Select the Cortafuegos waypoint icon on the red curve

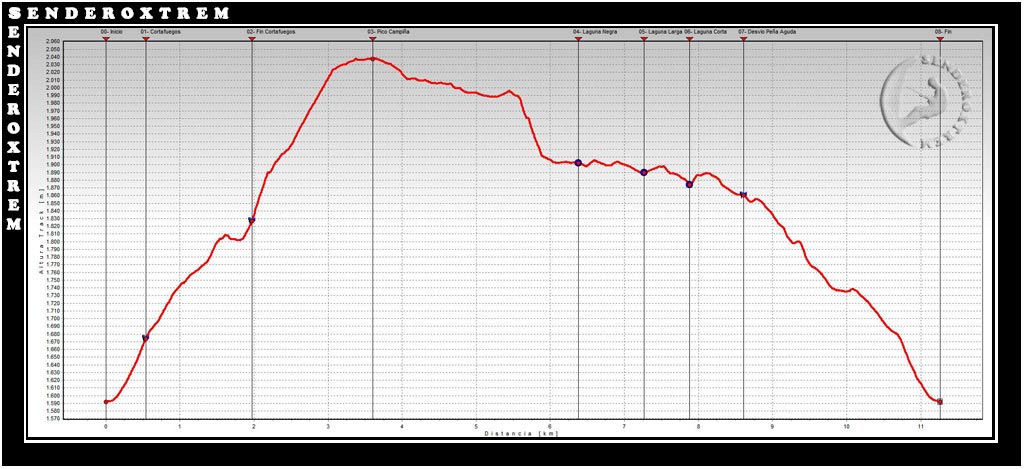pos(146,338)
